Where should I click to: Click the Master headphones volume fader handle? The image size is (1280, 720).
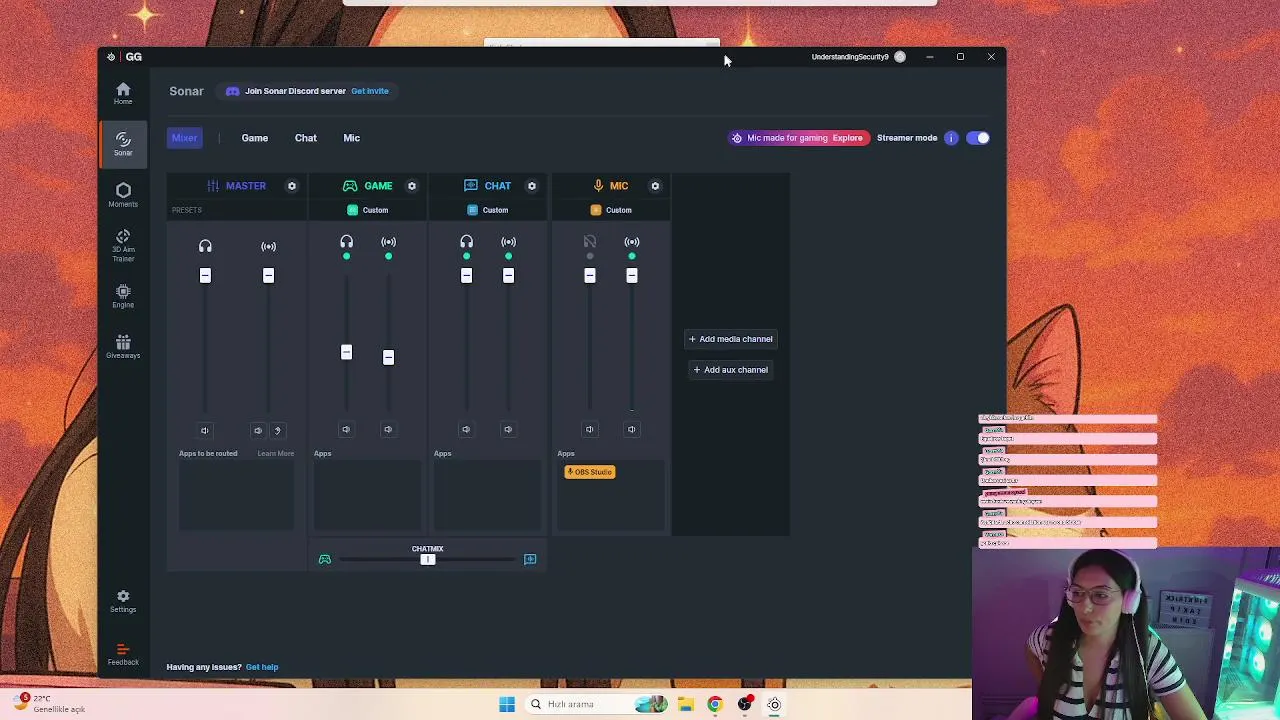click(x=205, y=275)
